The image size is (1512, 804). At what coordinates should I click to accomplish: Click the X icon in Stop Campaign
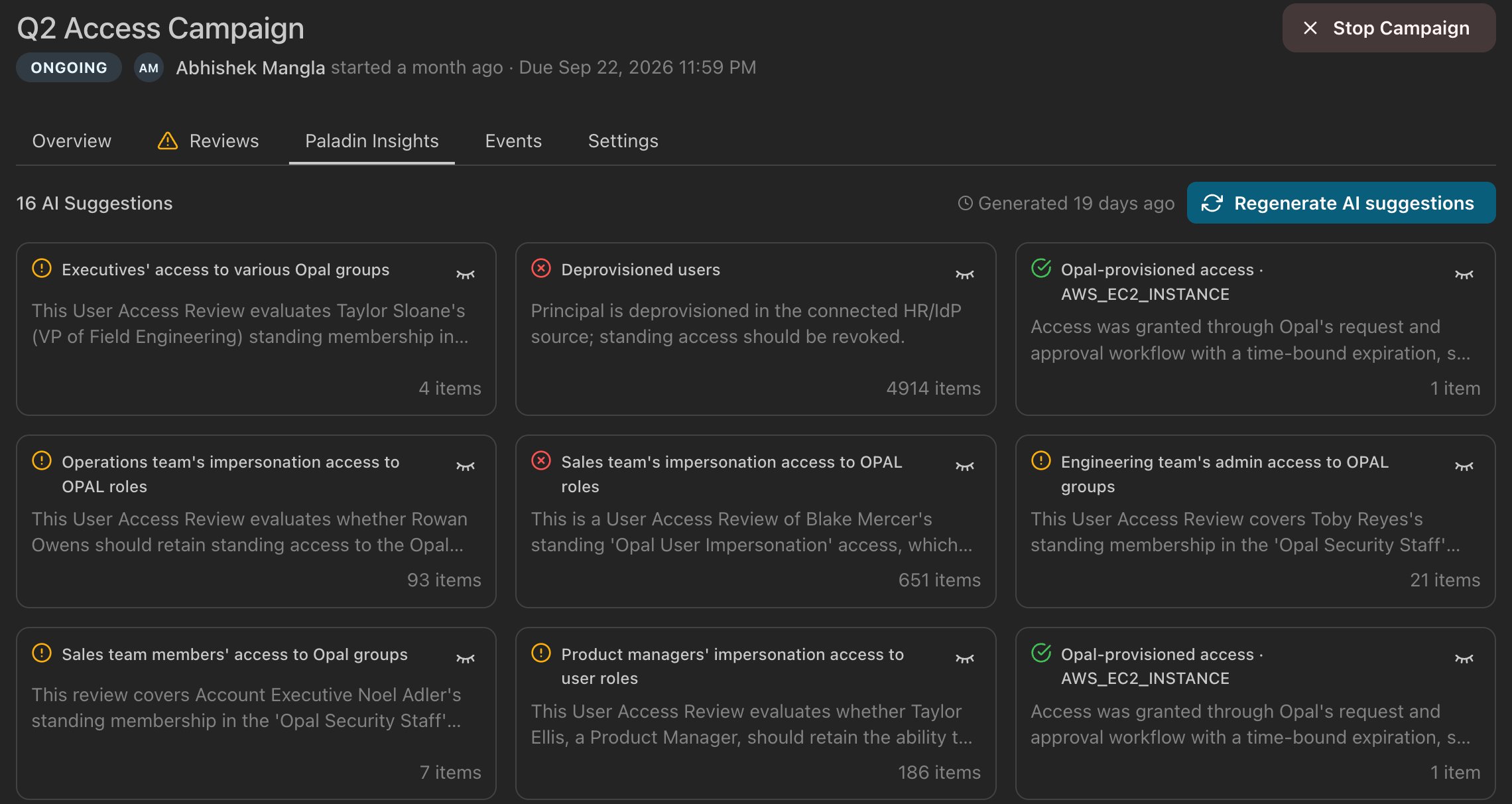(x=1310, y=28)
